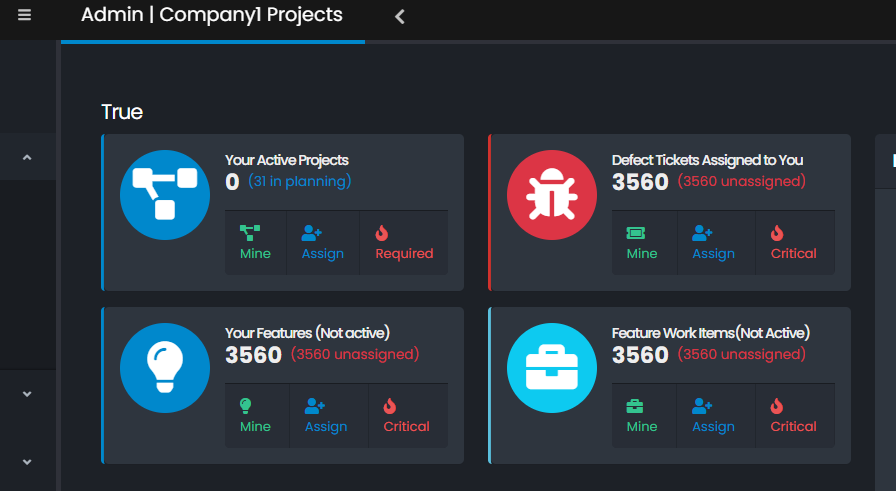Open the '31 in planning' projects link
This screenshot has width=896, height=491.
click(299, 181)
